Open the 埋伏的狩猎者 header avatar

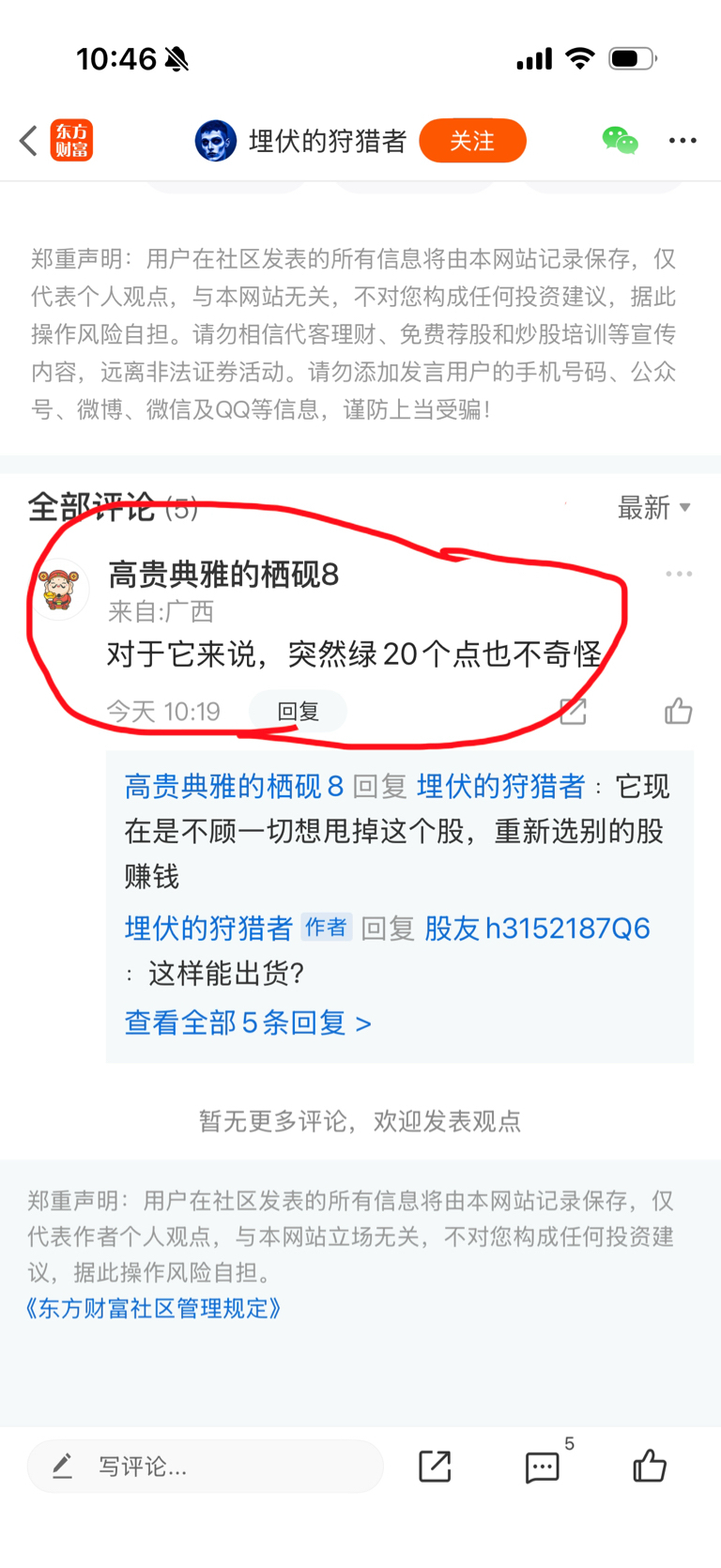coord(216,141)
